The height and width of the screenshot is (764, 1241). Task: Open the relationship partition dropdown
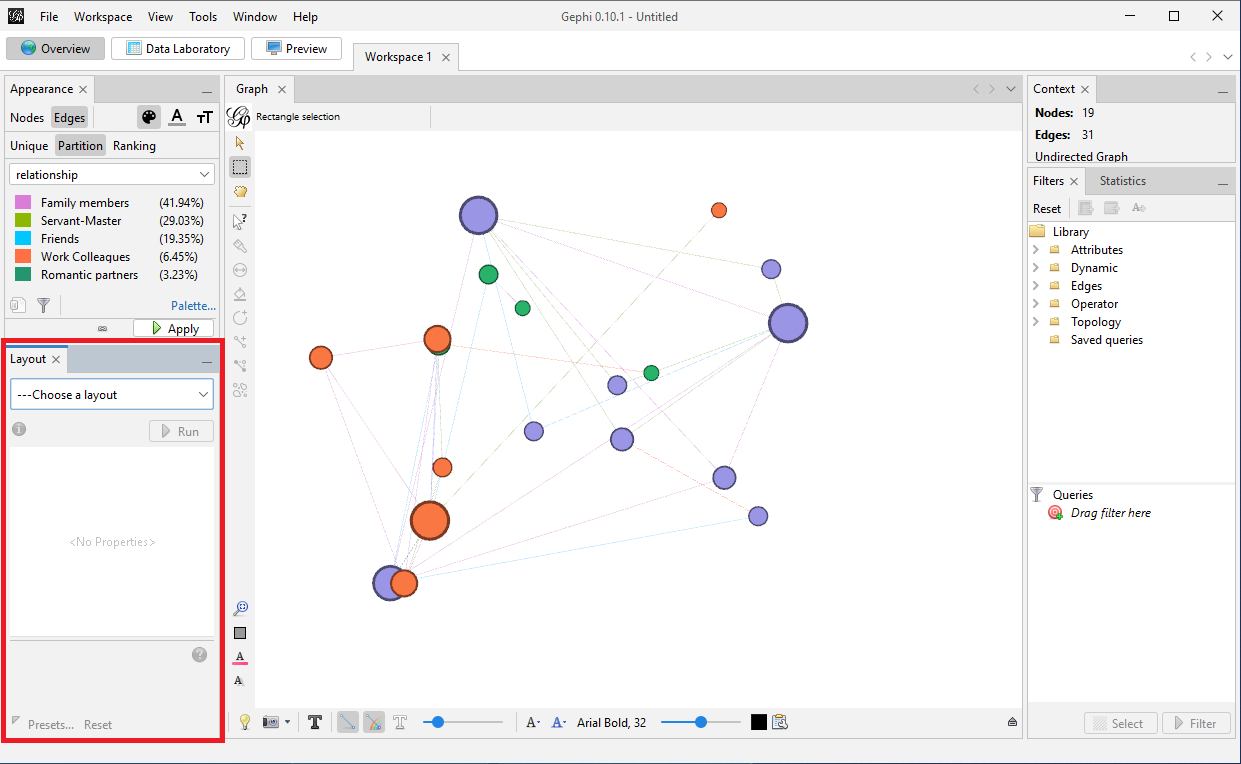pyautogui.click(x=111, y=173)
